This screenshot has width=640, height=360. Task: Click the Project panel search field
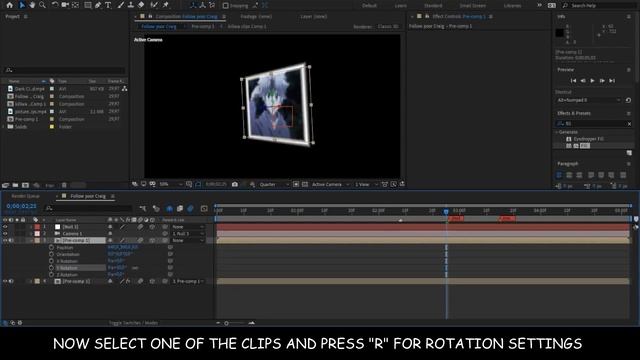[64, 70]
